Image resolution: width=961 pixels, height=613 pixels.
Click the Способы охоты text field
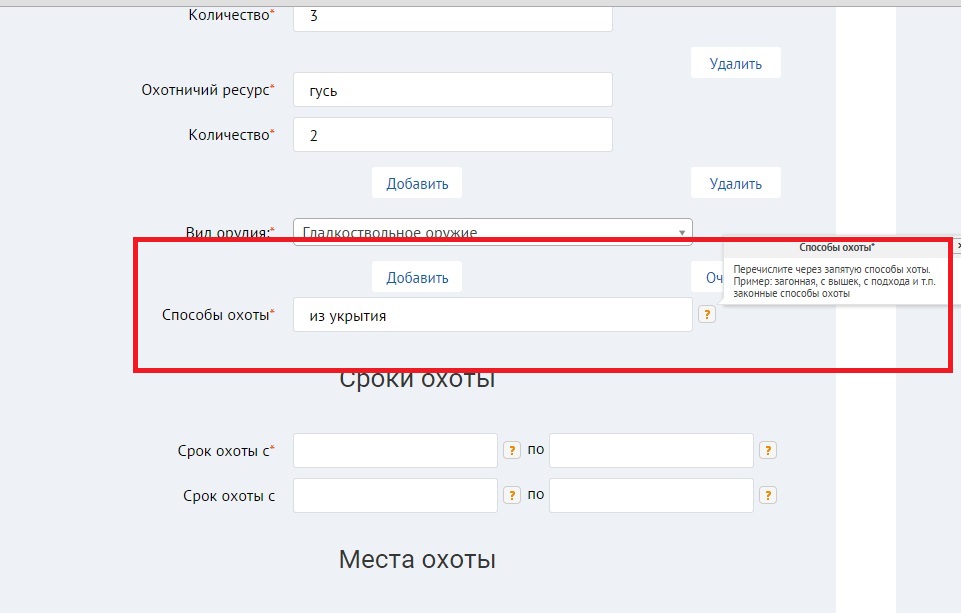click(x=492, y=315)
